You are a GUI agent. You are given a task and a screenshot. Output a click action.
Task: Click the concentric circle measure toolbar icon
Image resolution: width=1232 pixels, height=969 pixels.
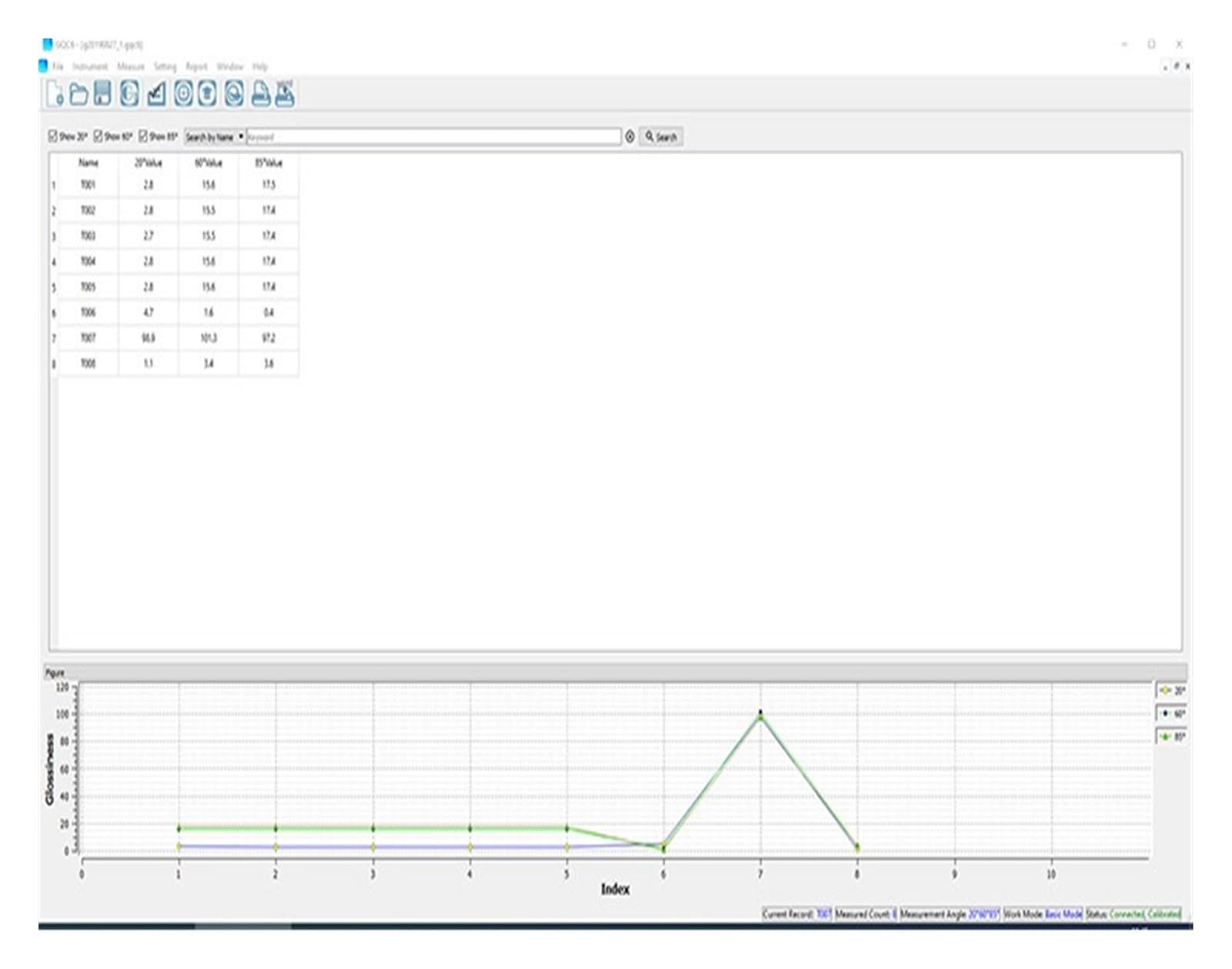183,94
